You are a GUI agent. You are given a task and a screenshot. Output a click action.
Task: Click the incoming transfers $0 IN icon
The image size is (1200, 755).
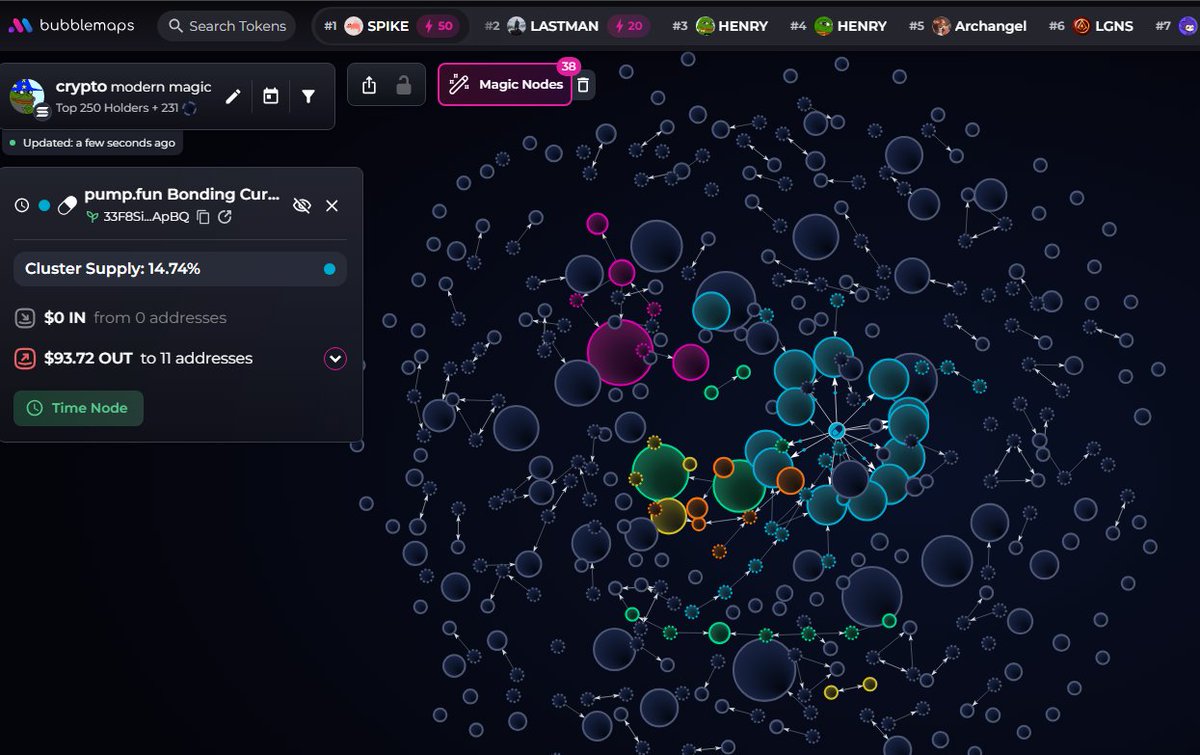coord(25,318)
